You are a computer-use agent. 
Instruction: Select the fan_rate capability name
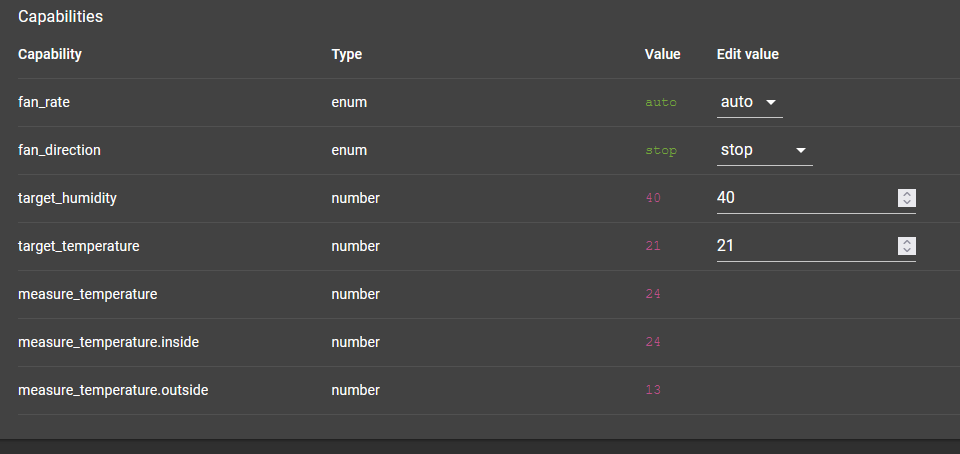[44, 102]
